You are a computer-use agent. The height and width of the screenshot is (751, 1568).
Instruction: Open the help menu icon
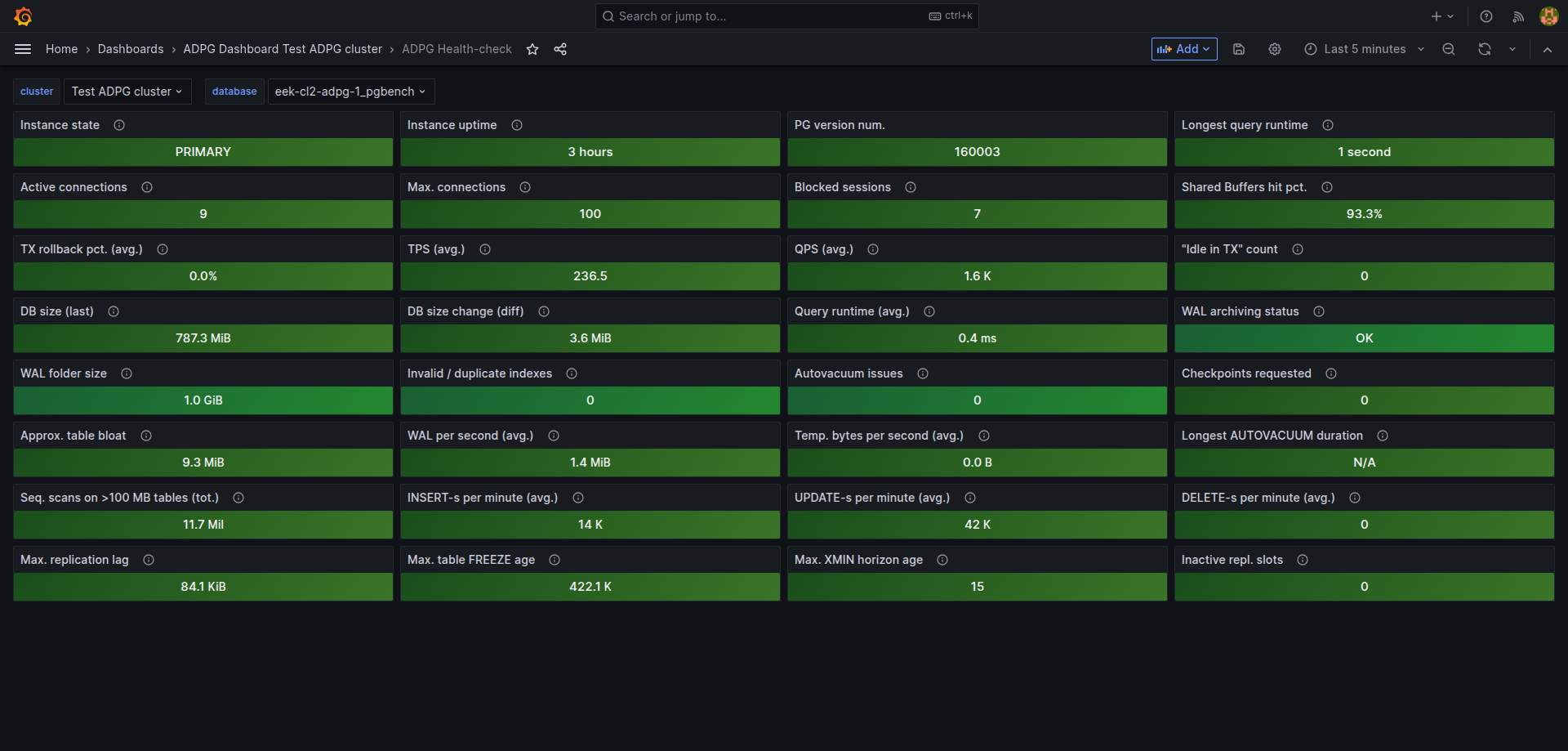pyautogui.click(x=1486, y=16)
